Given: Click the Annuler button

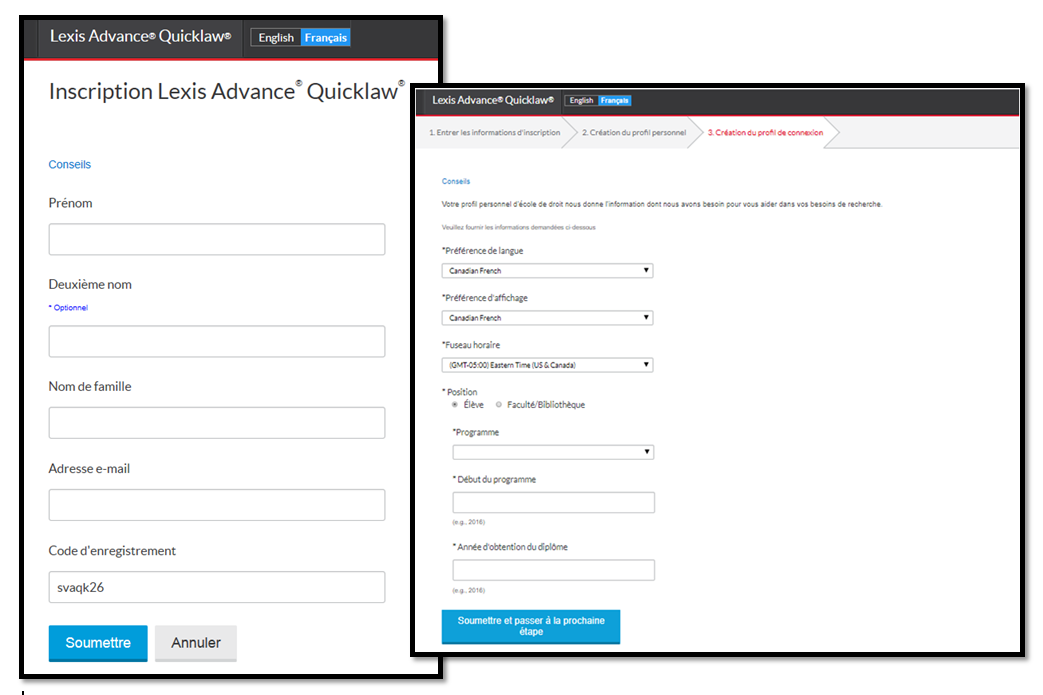Looking at the screenshot, I should pos(196,643).
